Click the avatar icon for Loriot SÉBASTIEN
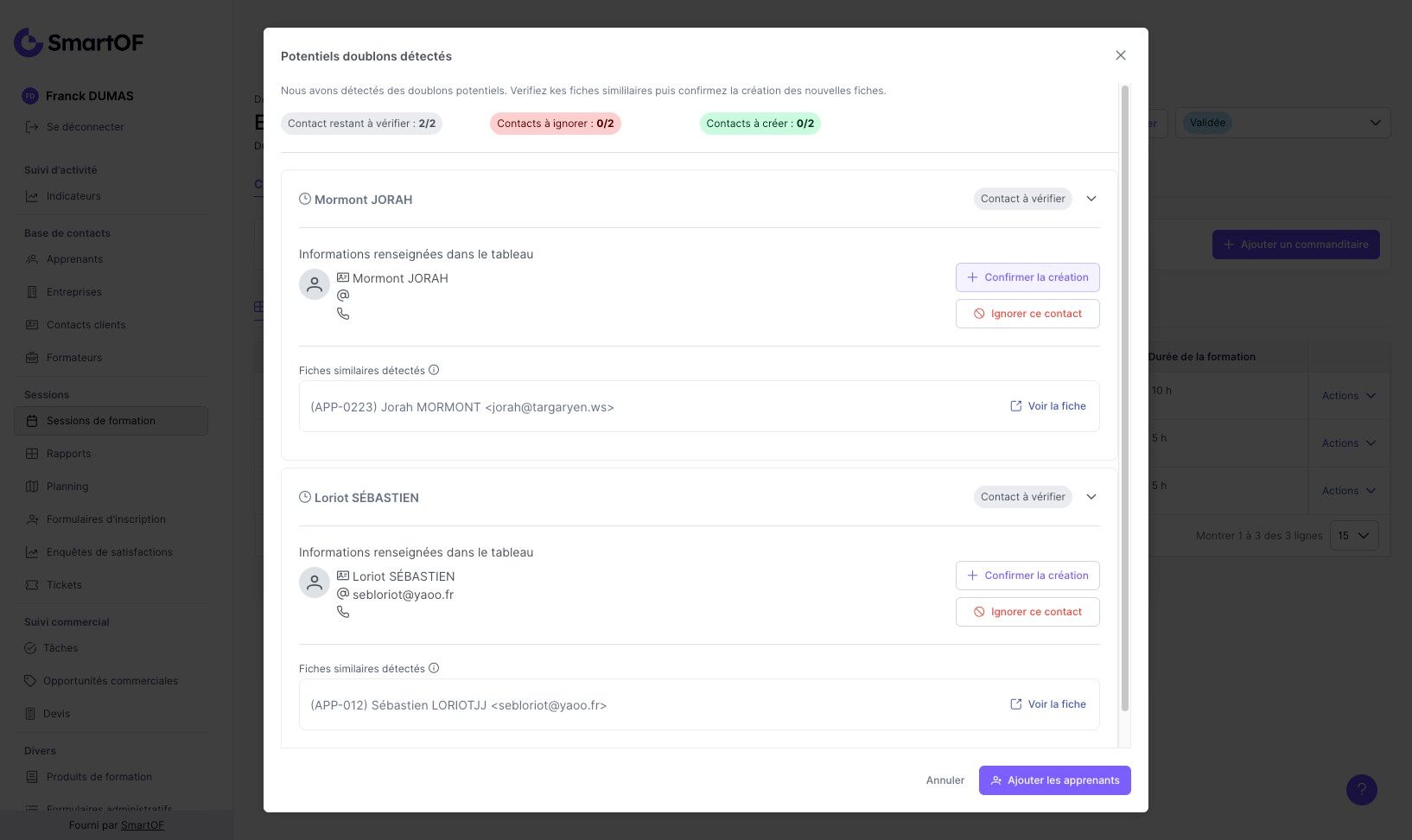Image resolution: width=1412 pixels, height=840 pixels. click(x=315, y=582)
